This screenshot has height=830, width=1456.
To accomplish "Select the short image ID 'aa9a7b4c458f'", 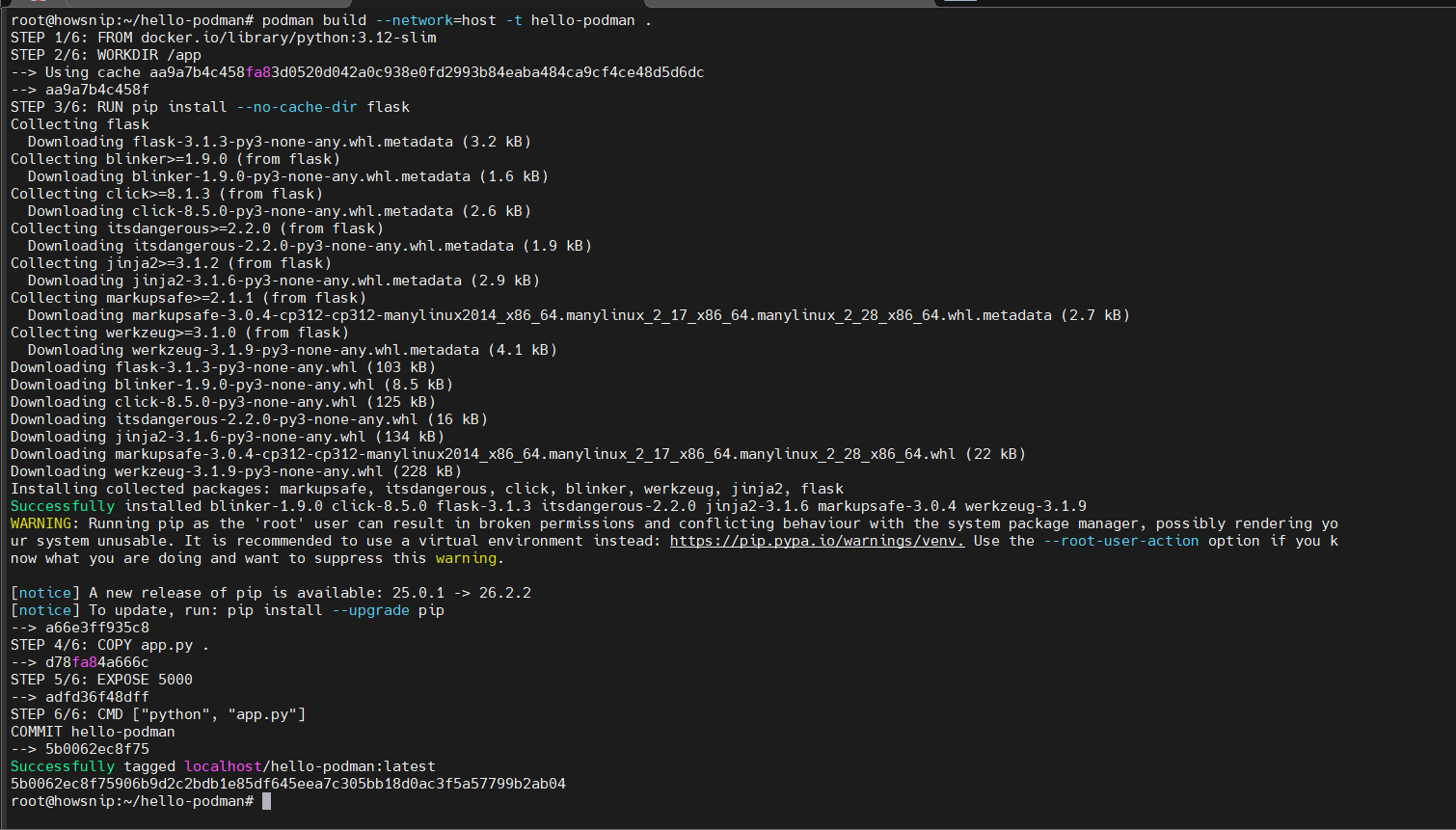I will click(97, 90).
